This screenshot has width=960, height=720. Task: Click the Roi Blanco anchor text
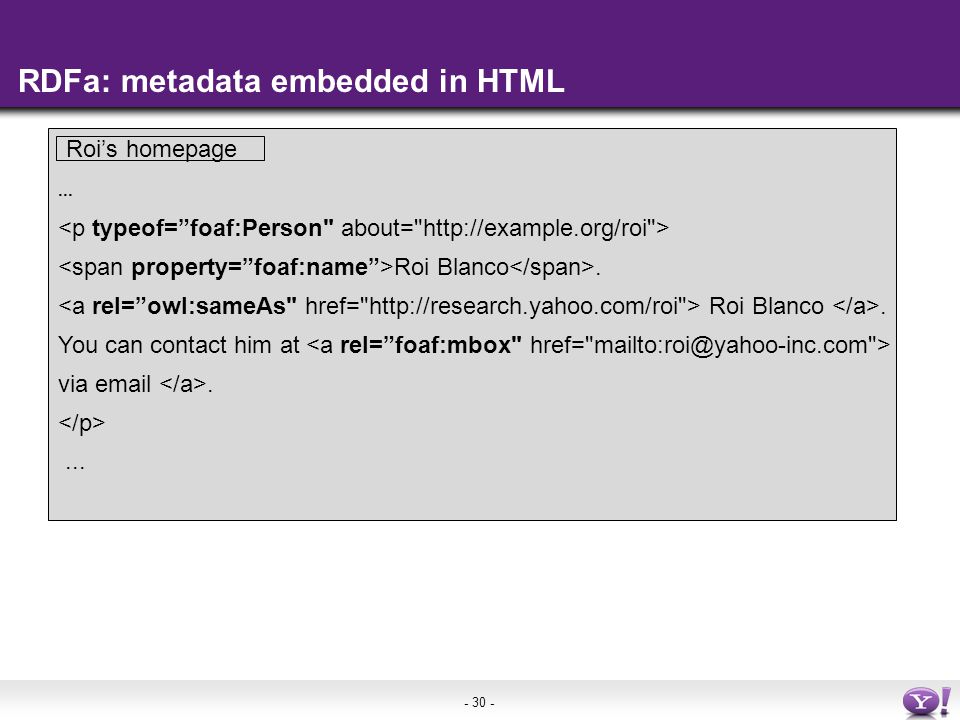click(766, 306)
